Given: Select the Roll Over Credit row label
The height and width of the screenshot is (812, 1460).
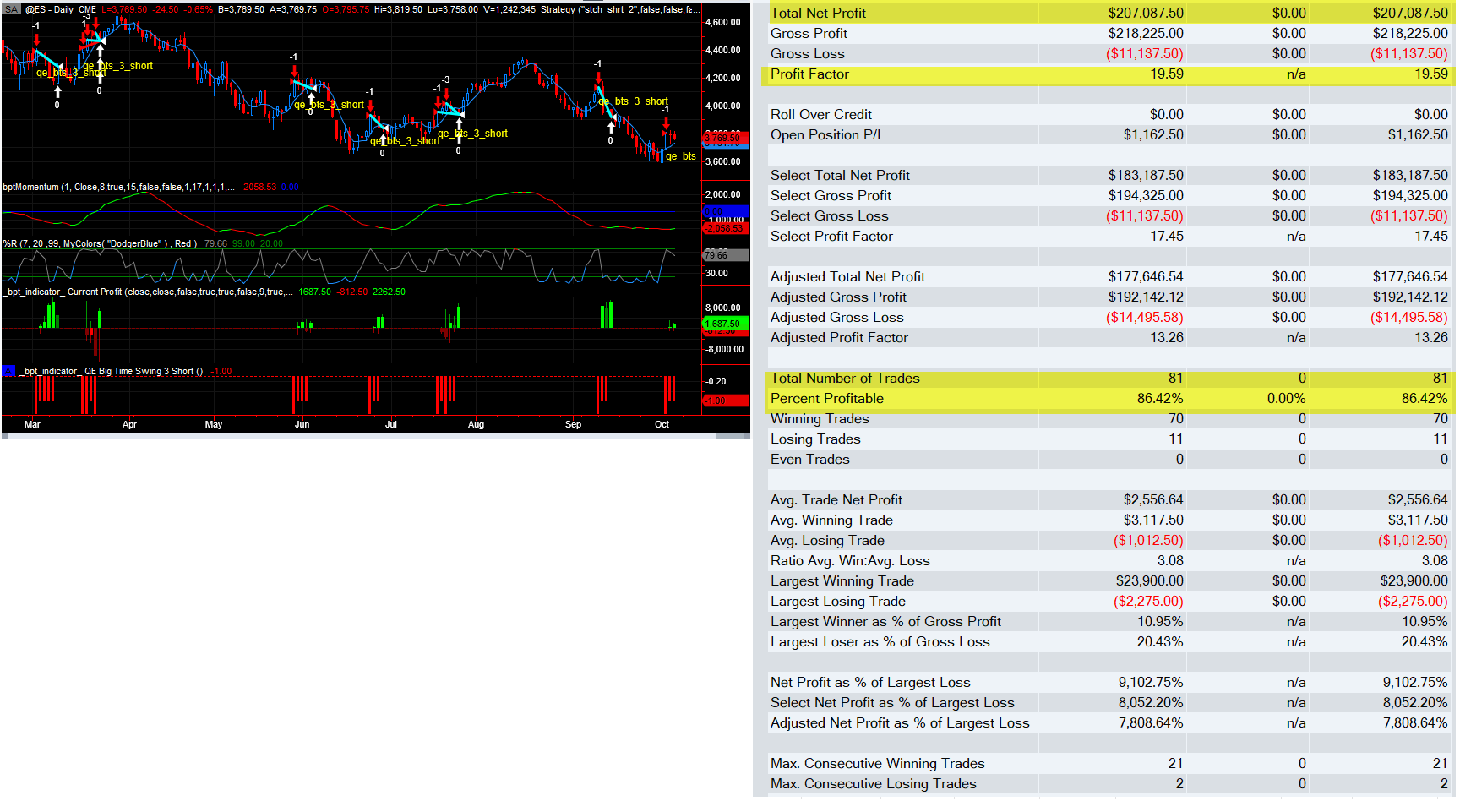Looking at the screenshot, I should pyautogui.click(x=821, y=114).
